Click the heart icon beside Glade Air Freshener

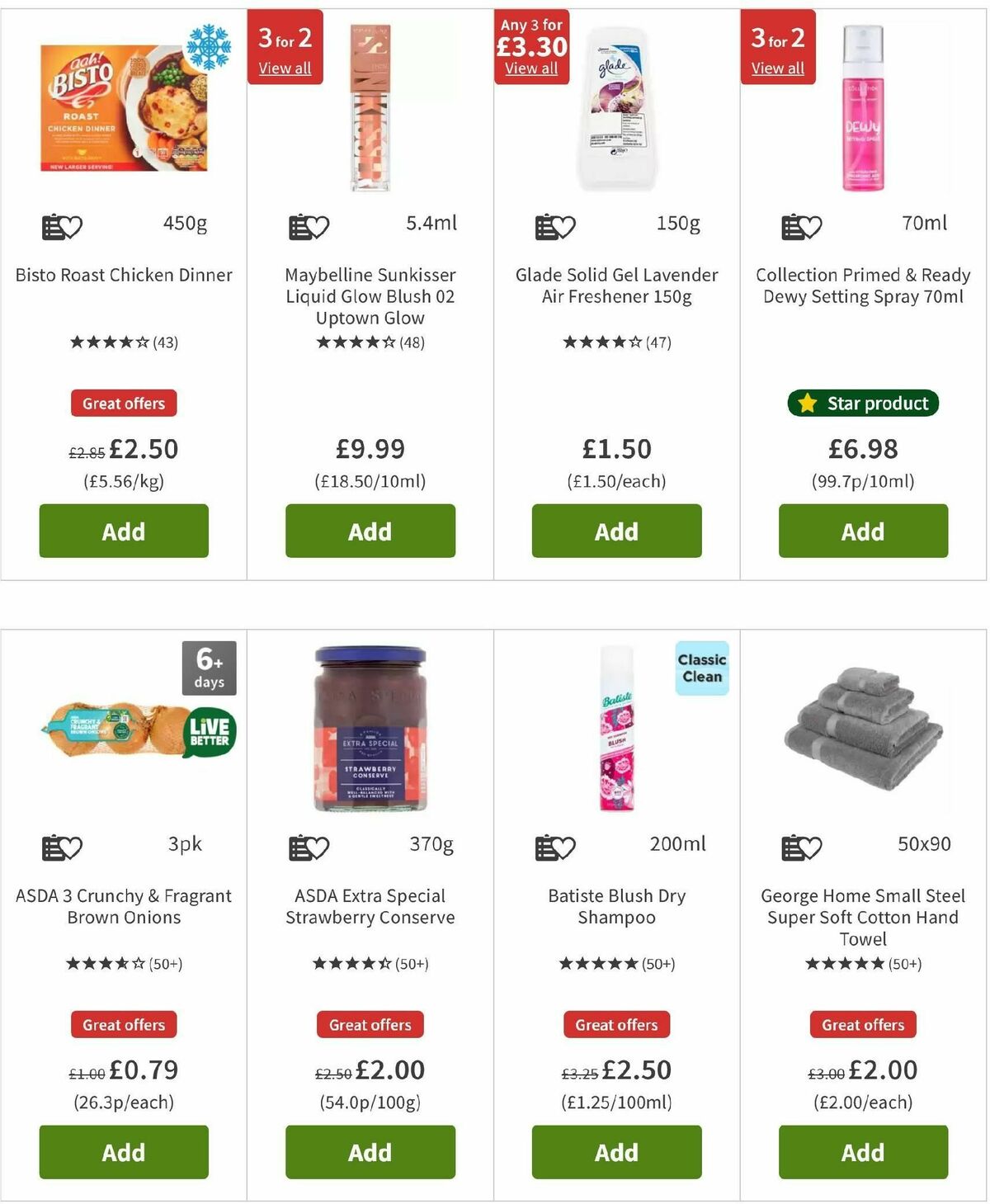click(566, 223)
